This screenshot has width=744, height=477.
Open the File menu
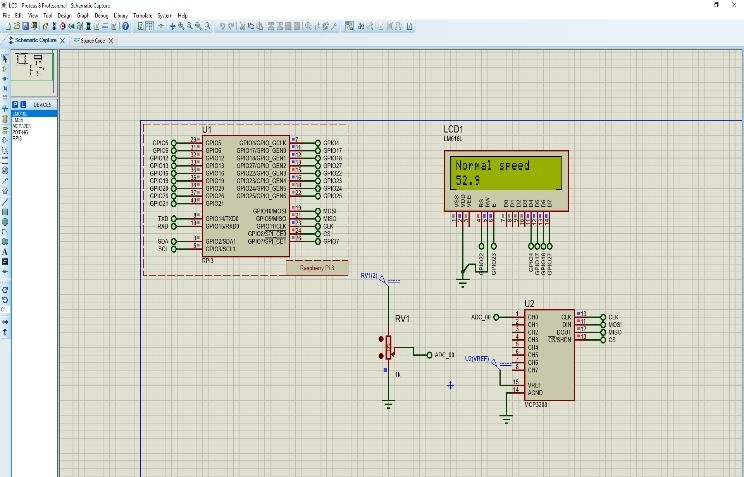7,16
